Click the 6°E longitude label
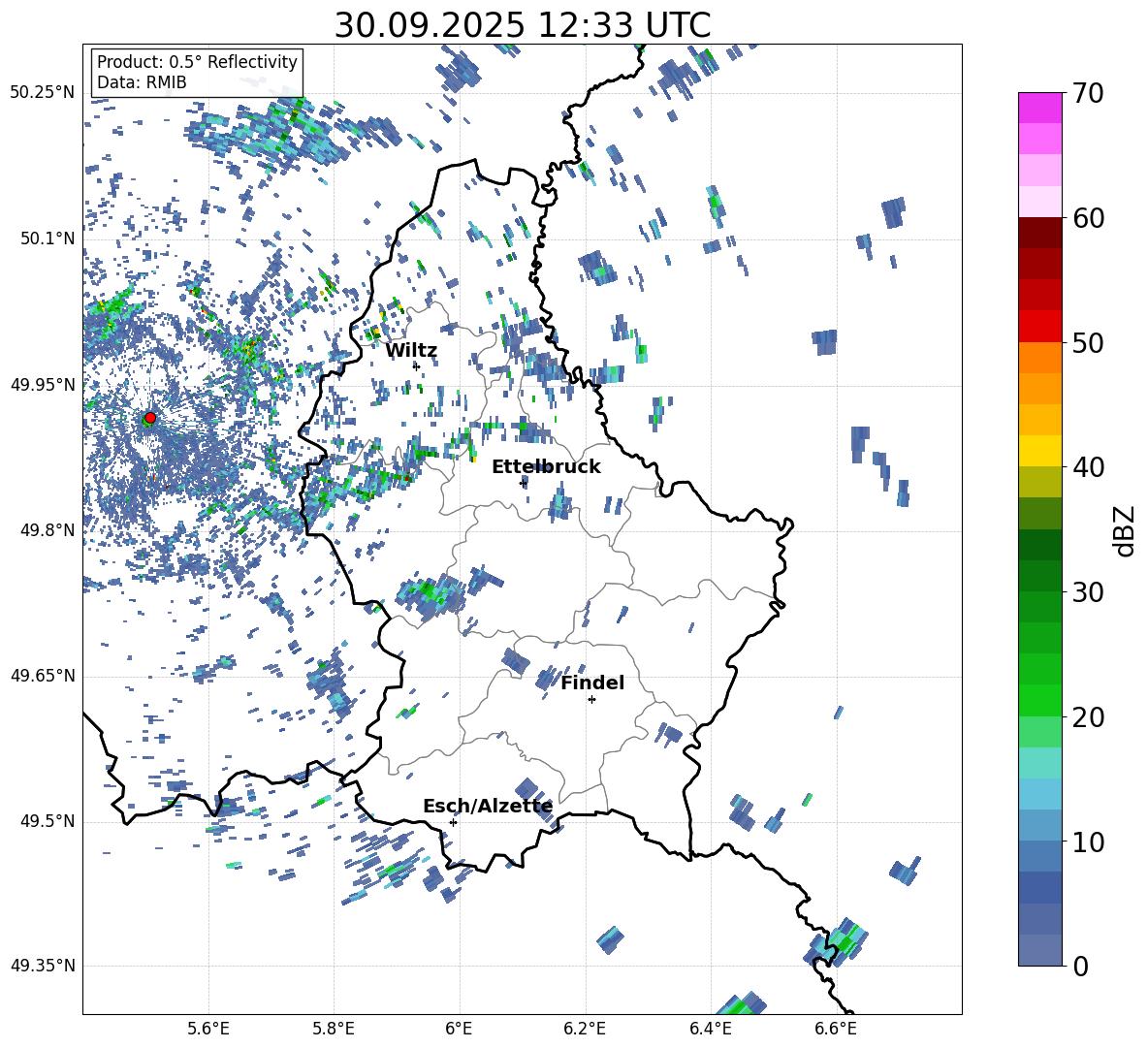 point(459,1029)
